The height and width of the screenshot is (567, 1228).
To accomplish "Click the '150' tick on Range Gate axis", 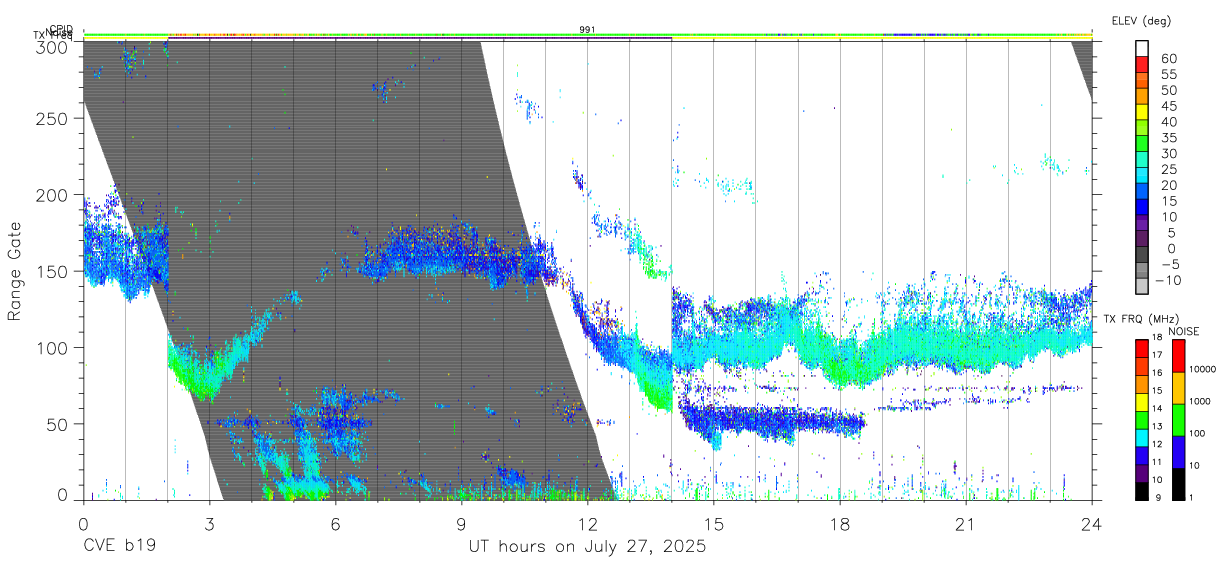I will [53, 271].
